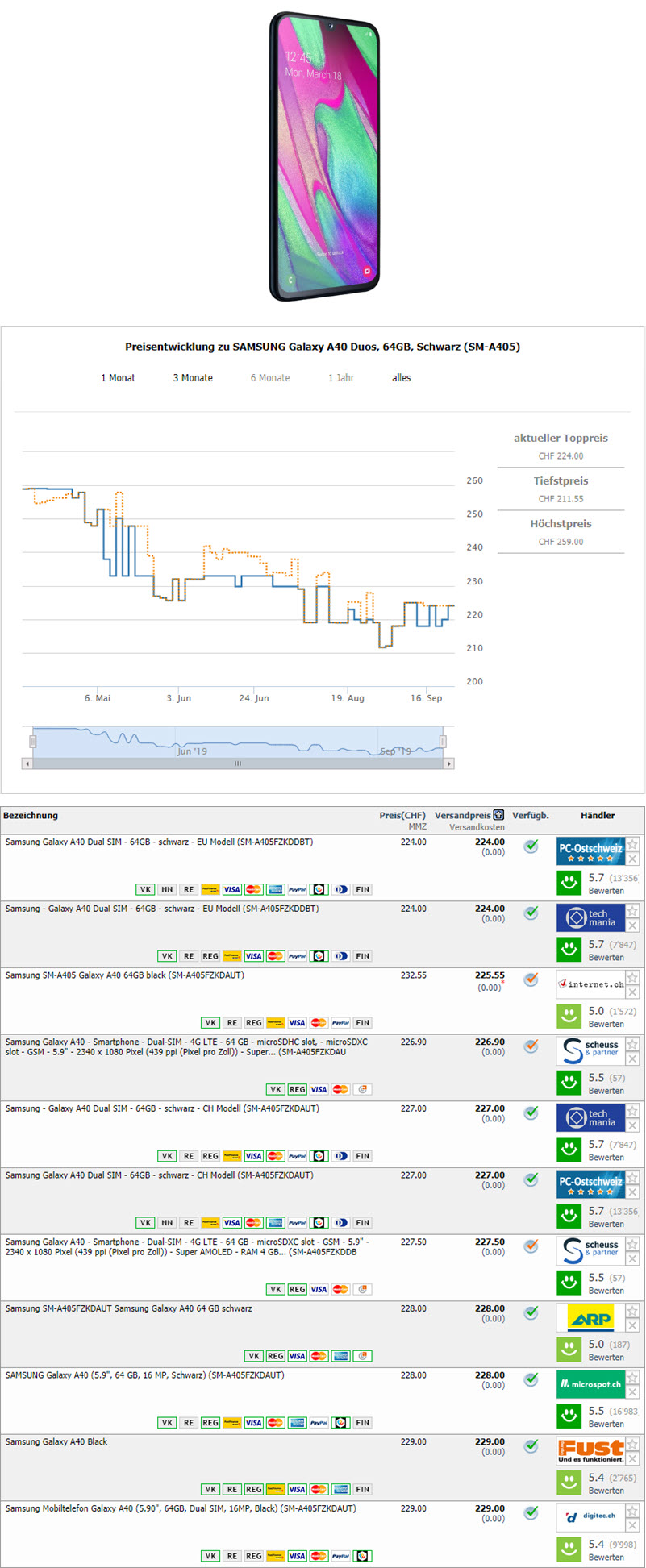Click green smiley rating for internet.ch
This screenshot has width=646, height=1568.
569,1016
